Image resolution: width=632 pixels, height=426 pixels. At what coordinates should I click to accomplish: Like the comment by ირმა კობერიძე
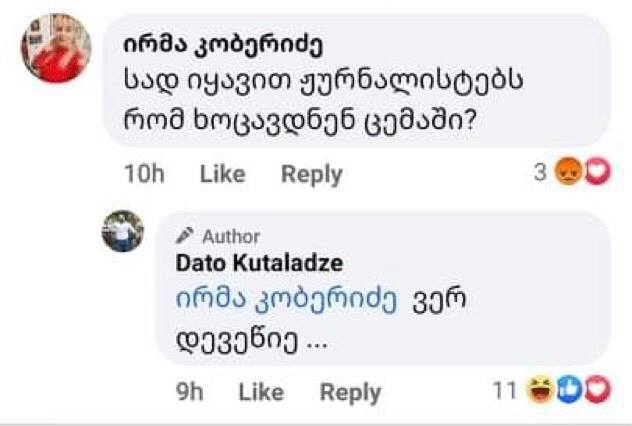click(222, 174)
